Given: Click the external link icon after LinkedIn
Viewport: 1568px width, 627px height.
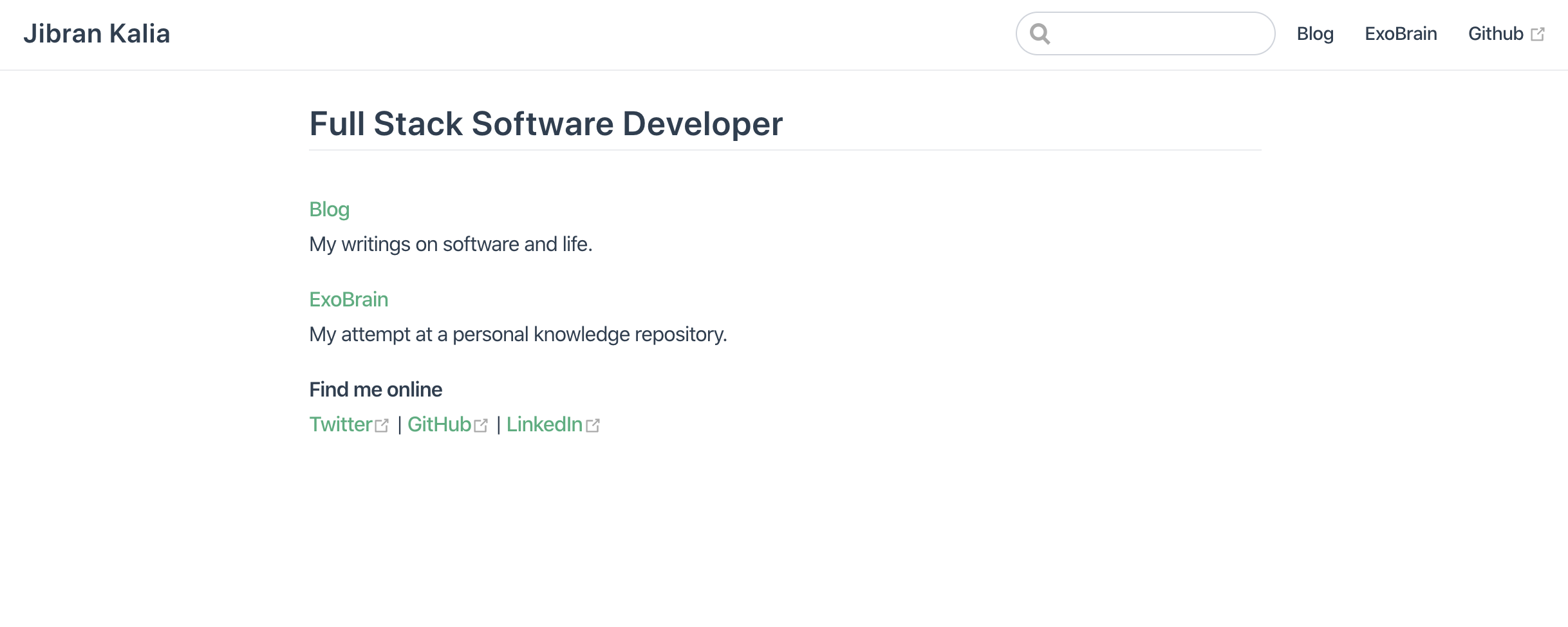Looking at the screenshot, I should [593, 426].
